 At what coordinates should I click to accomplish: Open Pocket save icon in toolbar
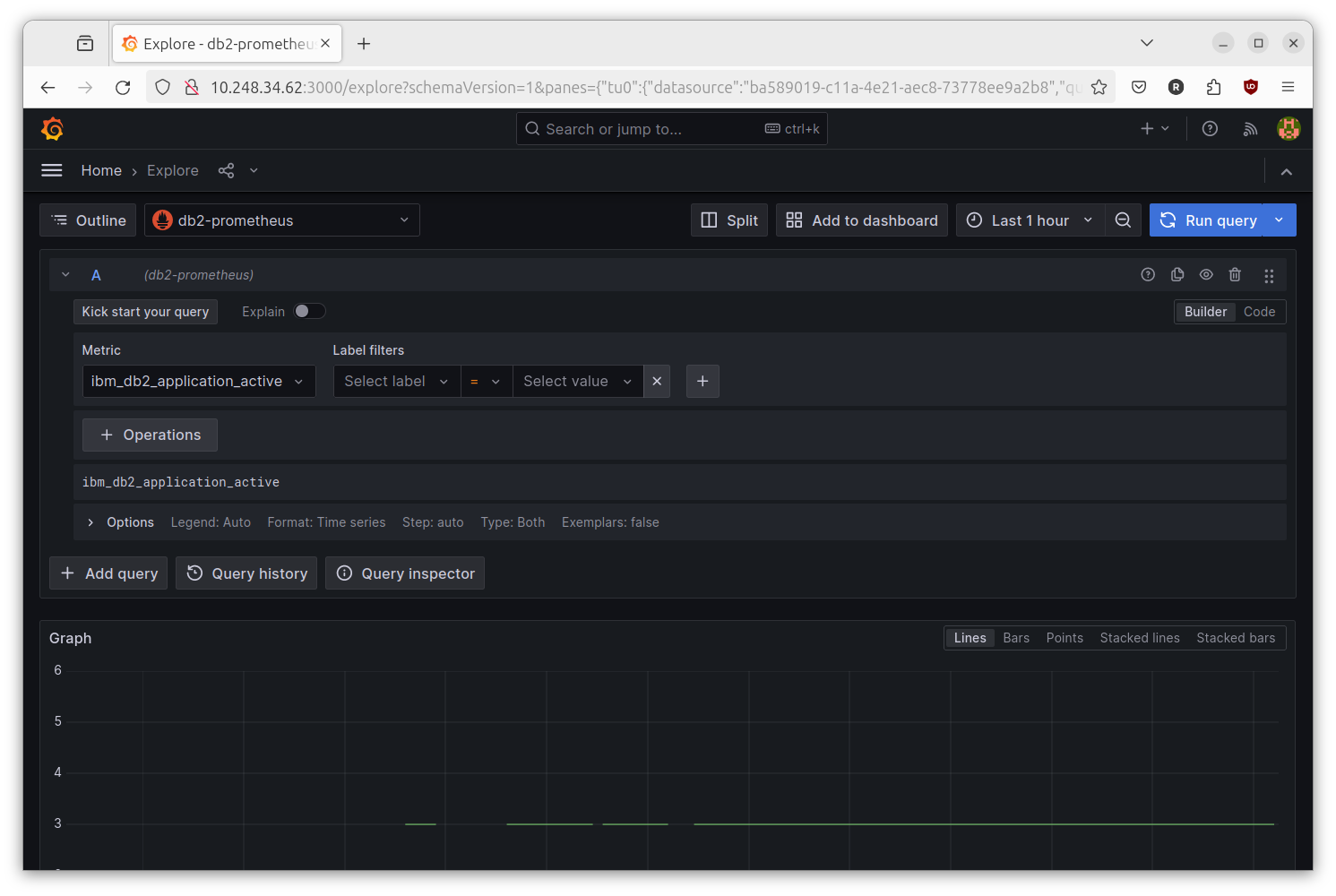point(1139,87)
